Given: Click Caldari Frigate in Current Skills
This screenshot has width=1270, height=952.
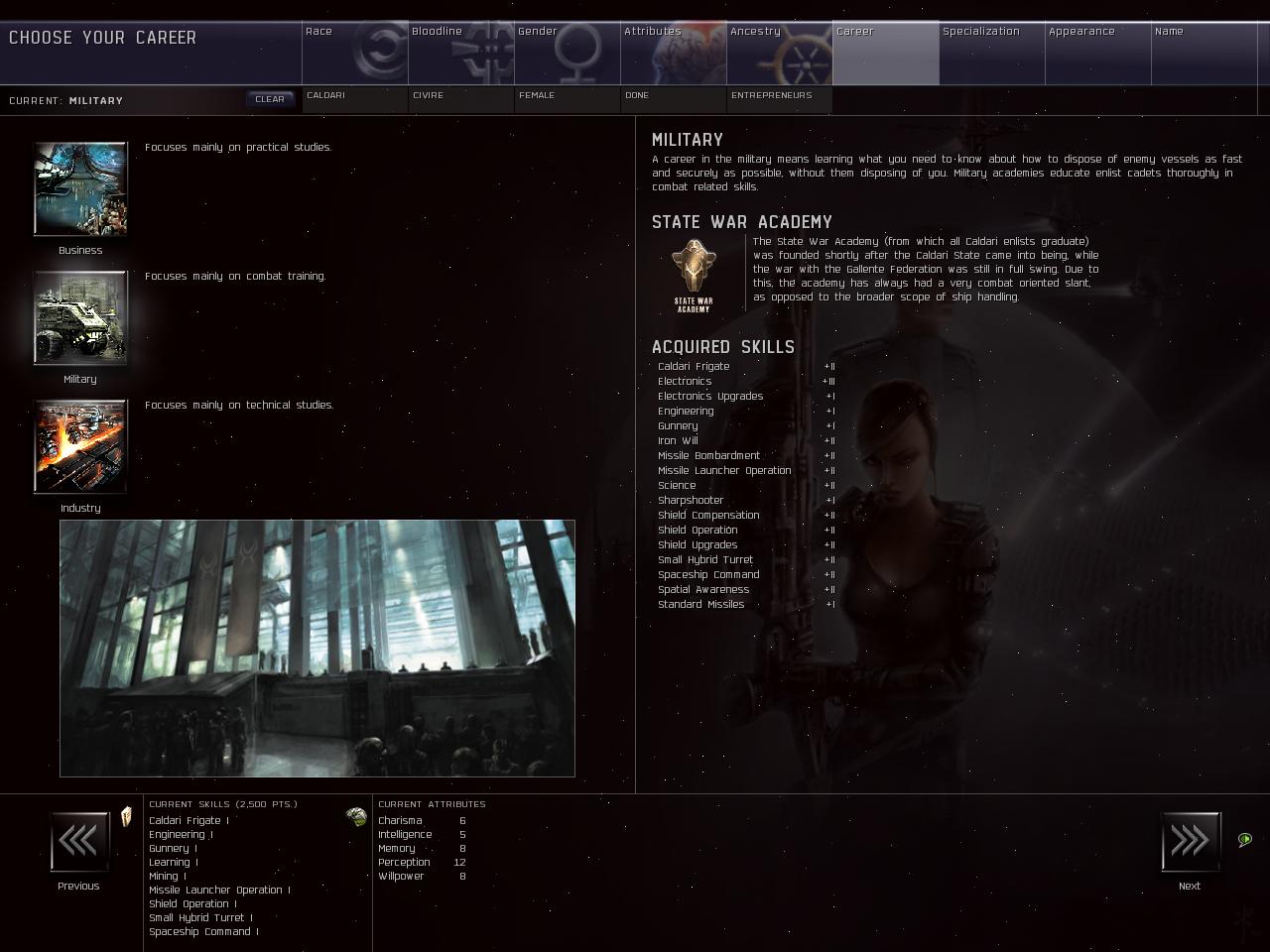Looking at the screenshot, I should pos(189,821).
